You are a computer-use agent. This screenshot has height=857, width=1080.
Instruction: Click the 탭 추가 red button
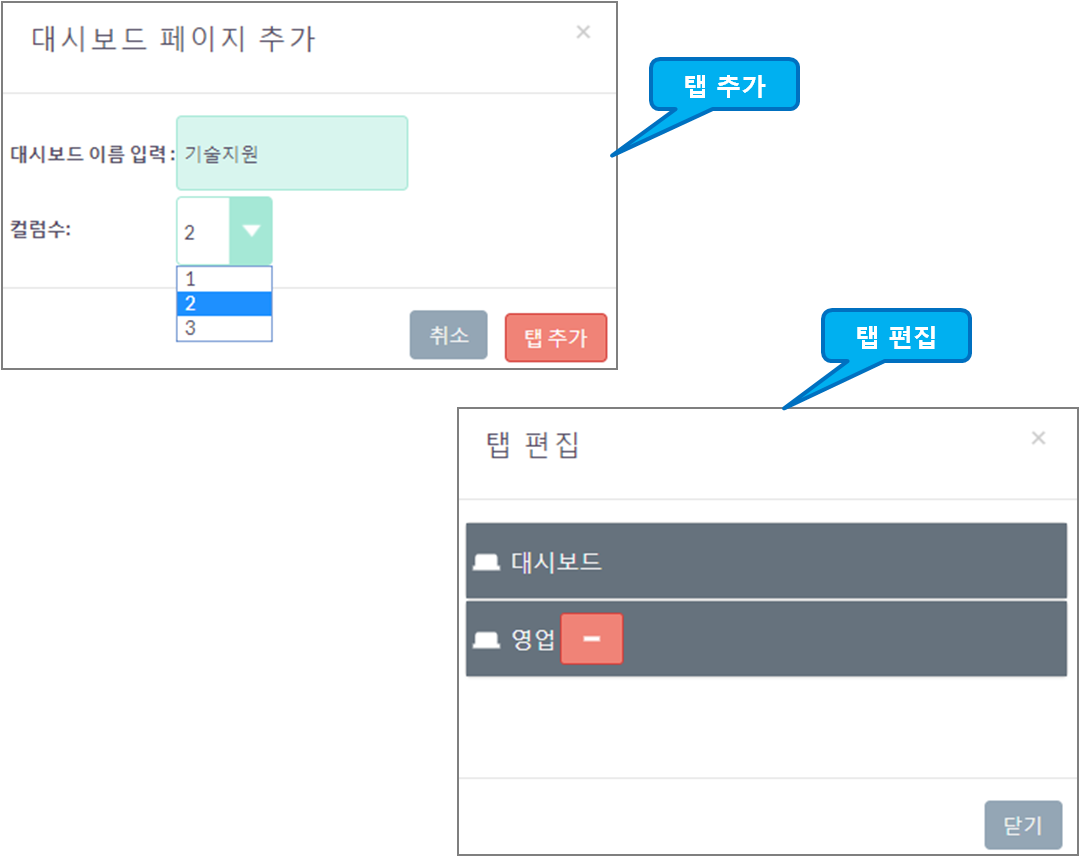coord(556,338)
